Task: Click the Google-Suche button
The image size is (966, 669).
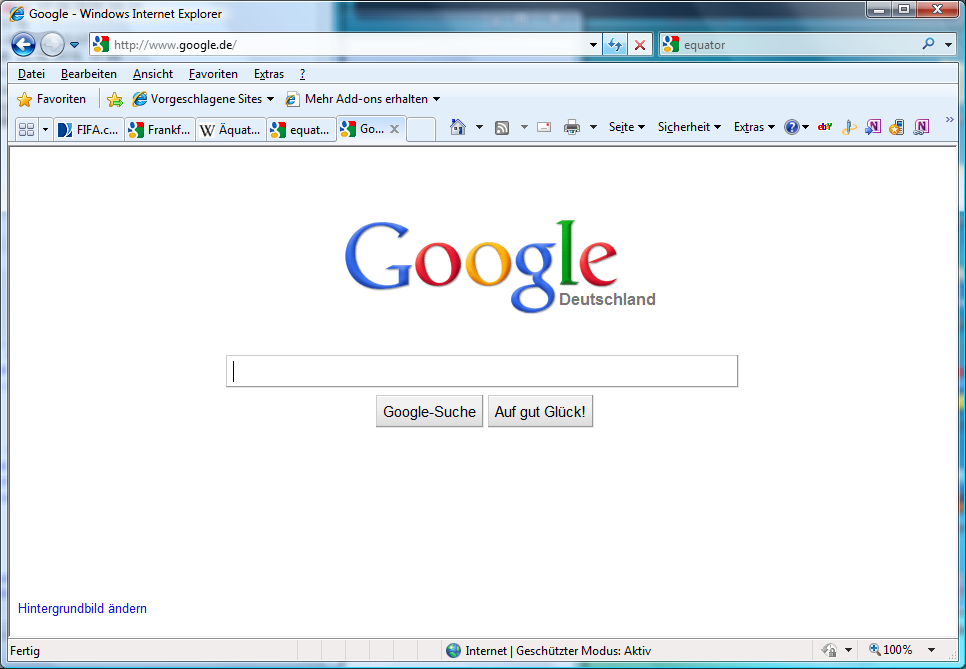Action: click(x=429, y=412)
